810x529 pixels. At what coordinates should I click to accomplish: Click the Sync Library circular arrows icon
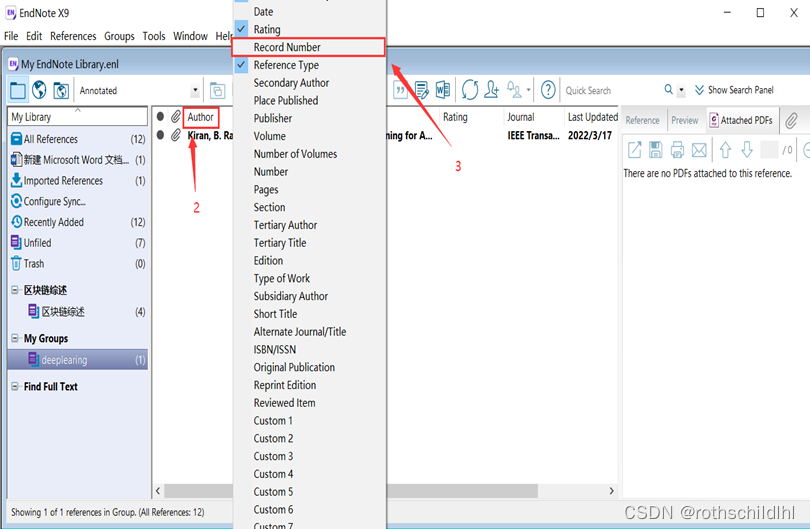pos(470,90)
